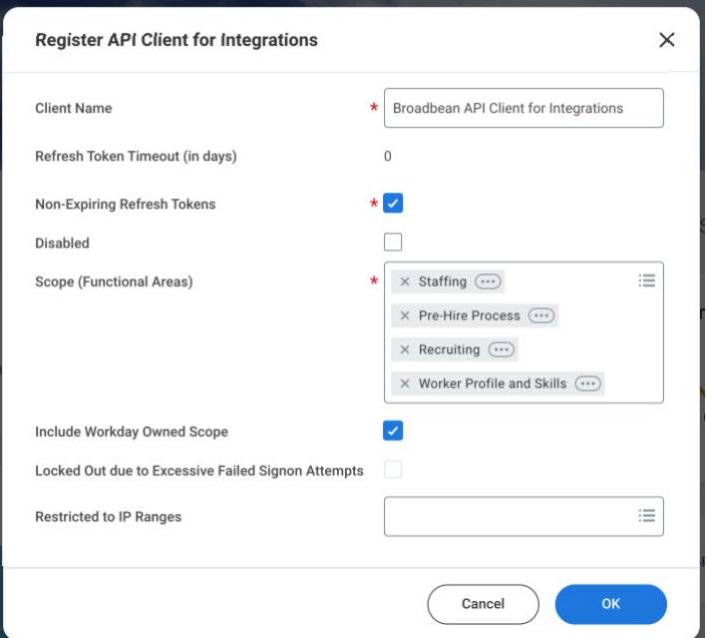This screenshot has height=638, width=707.
Task: Select the Recruiting scope text
Action: (x=449, y=349)
